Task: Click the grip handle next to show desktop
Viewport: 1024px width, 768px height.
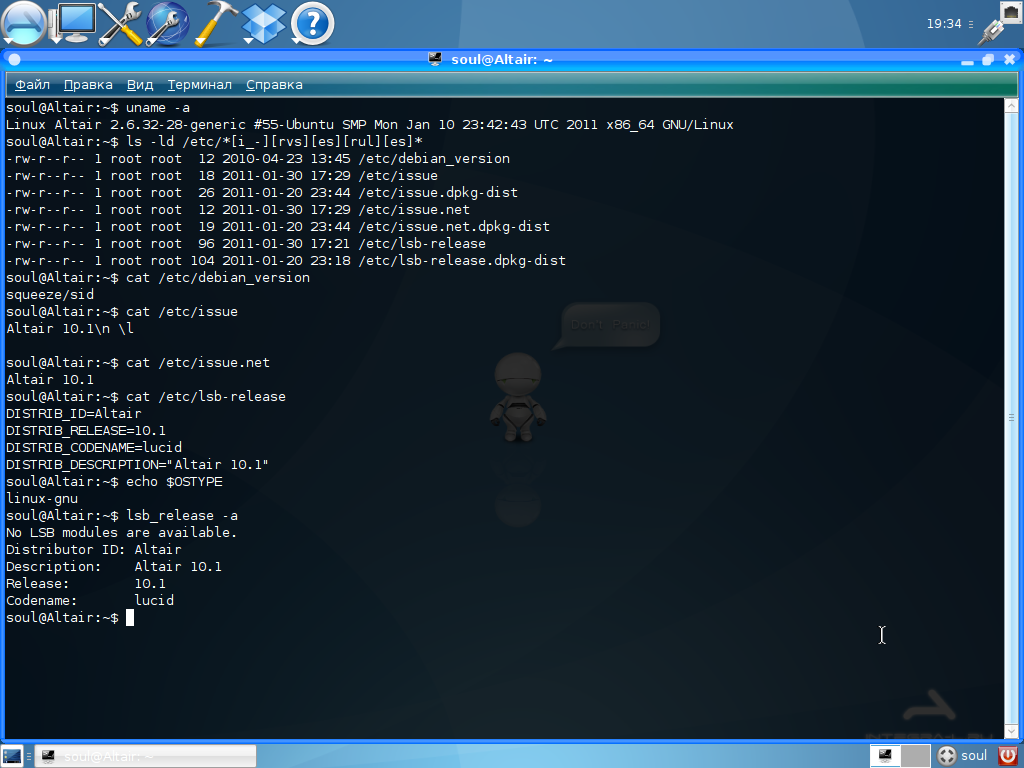Action: 29,756
